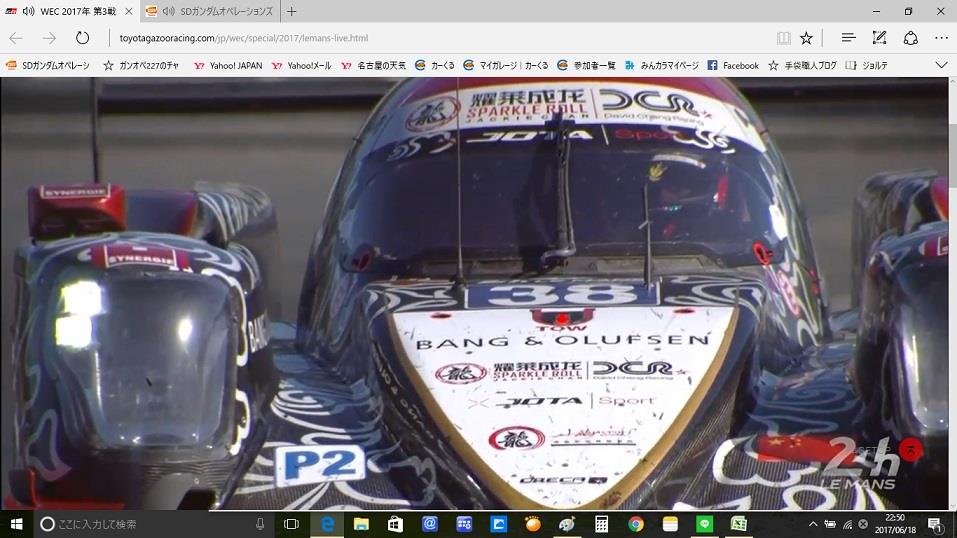Screen dimensions: 957x538
Task: Mute audio on the SDガンダムオペレーションズ tab
Action: [x=167, y=12]
